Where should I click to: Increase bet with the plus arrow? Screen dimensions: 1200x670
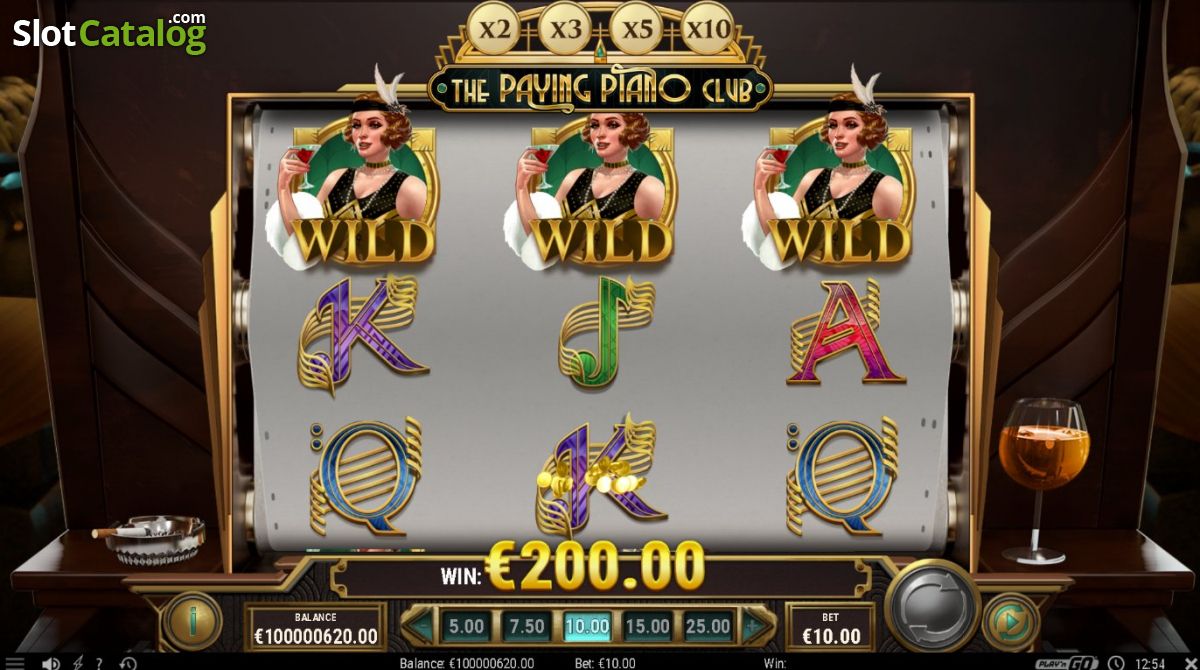[x=755, y=627]
